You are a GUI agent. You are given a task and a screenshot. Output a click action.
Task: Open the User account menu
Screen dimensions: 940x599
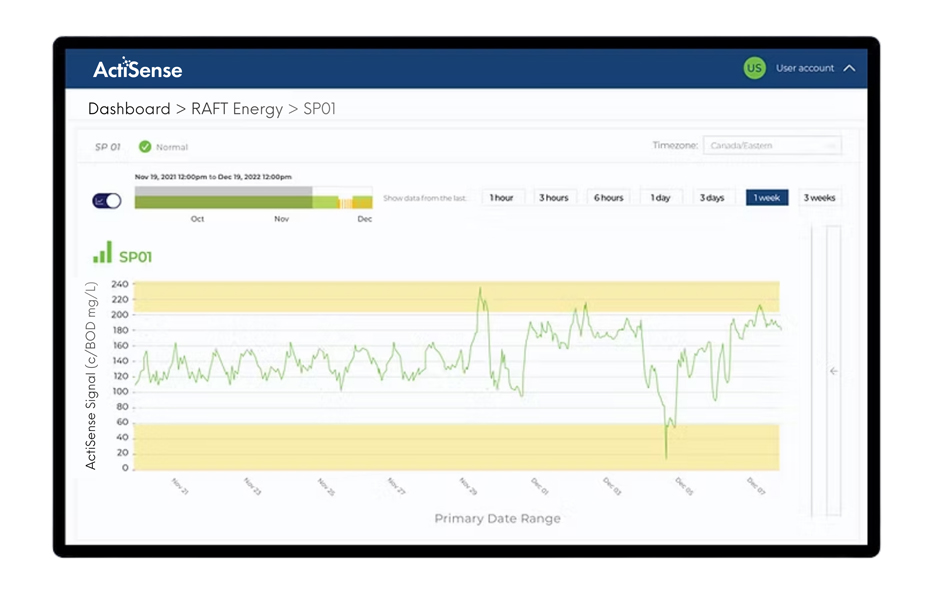click(804, 68)
